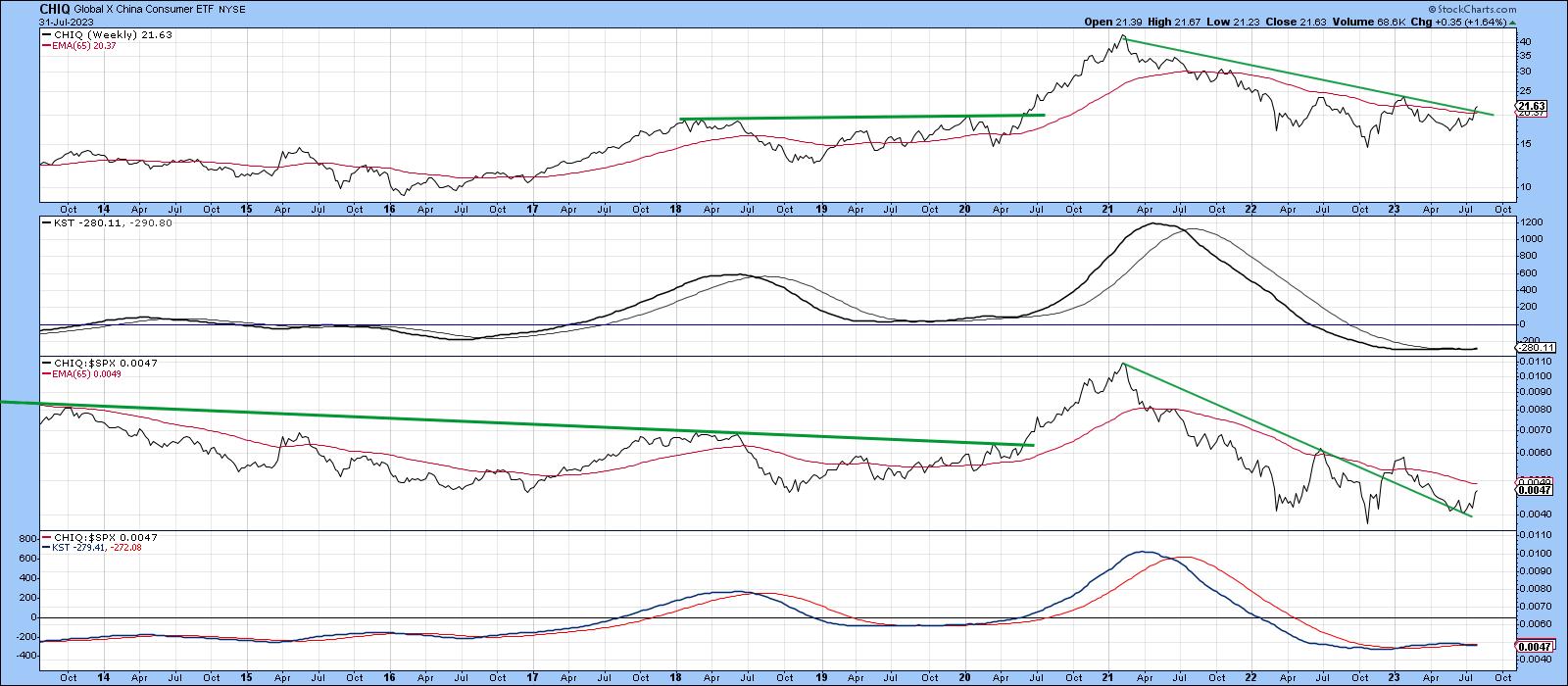This screenshot has width=1568, height=686.
Task: Click the boxed -280.11 KST axis tag
Action: [1534, 347]
